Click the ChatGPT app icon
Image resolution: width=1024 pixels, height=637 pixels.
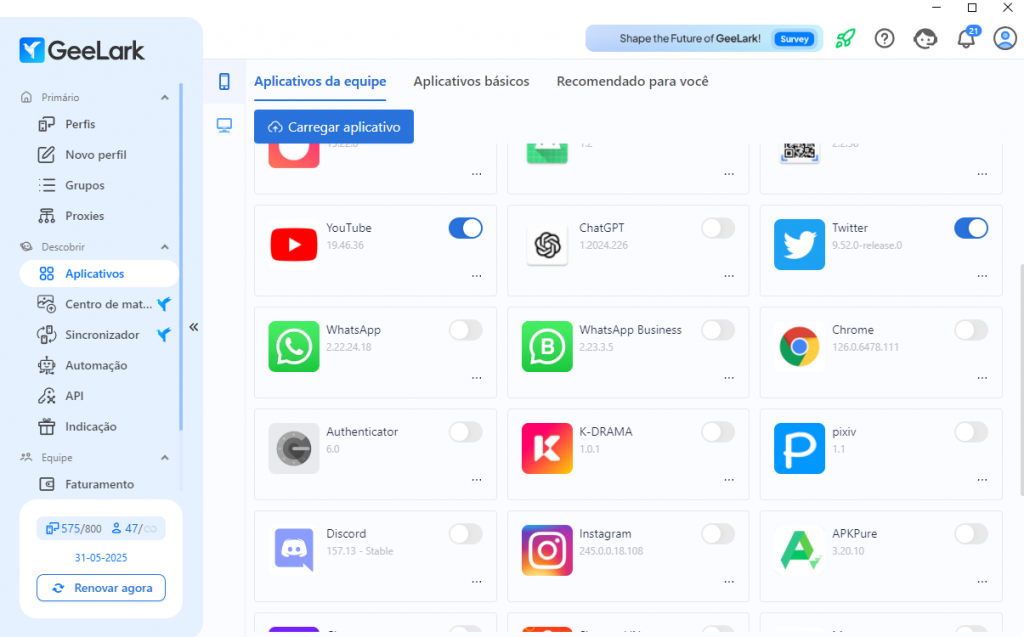coord(547,245)
